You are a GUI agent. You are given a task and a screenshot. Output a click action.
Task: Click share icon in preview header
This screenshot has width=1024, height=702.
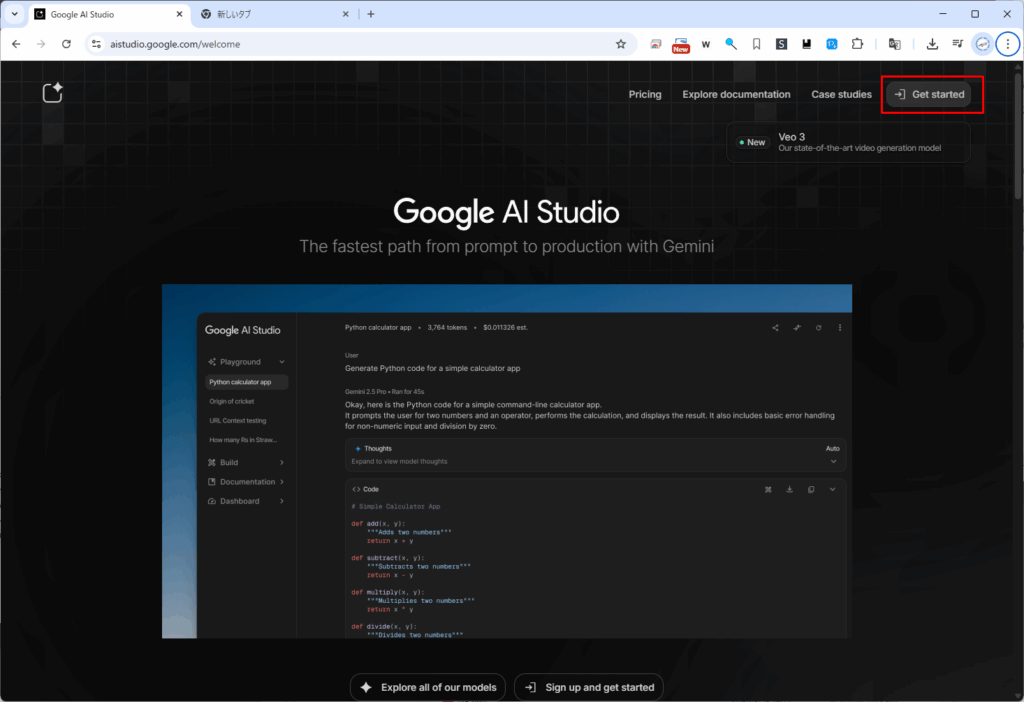[775, 328]
